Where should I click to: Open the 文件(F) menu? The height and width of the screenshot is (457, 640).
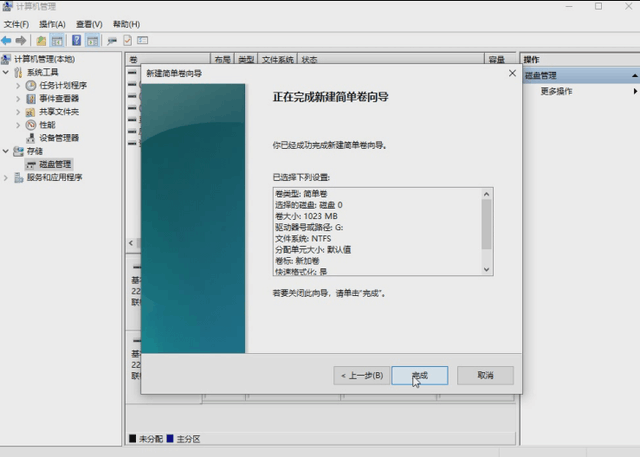point(16,24)
